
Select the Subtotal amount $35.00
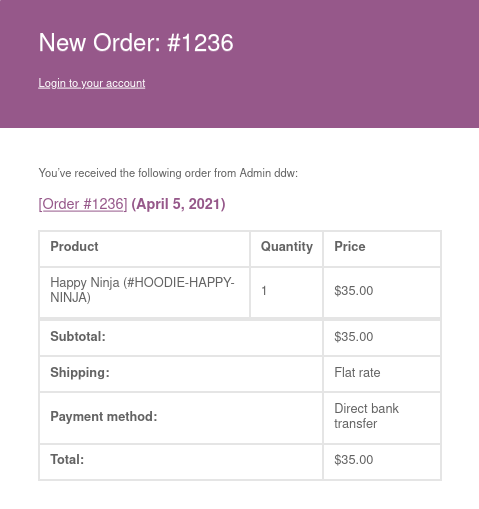[354, 337]
